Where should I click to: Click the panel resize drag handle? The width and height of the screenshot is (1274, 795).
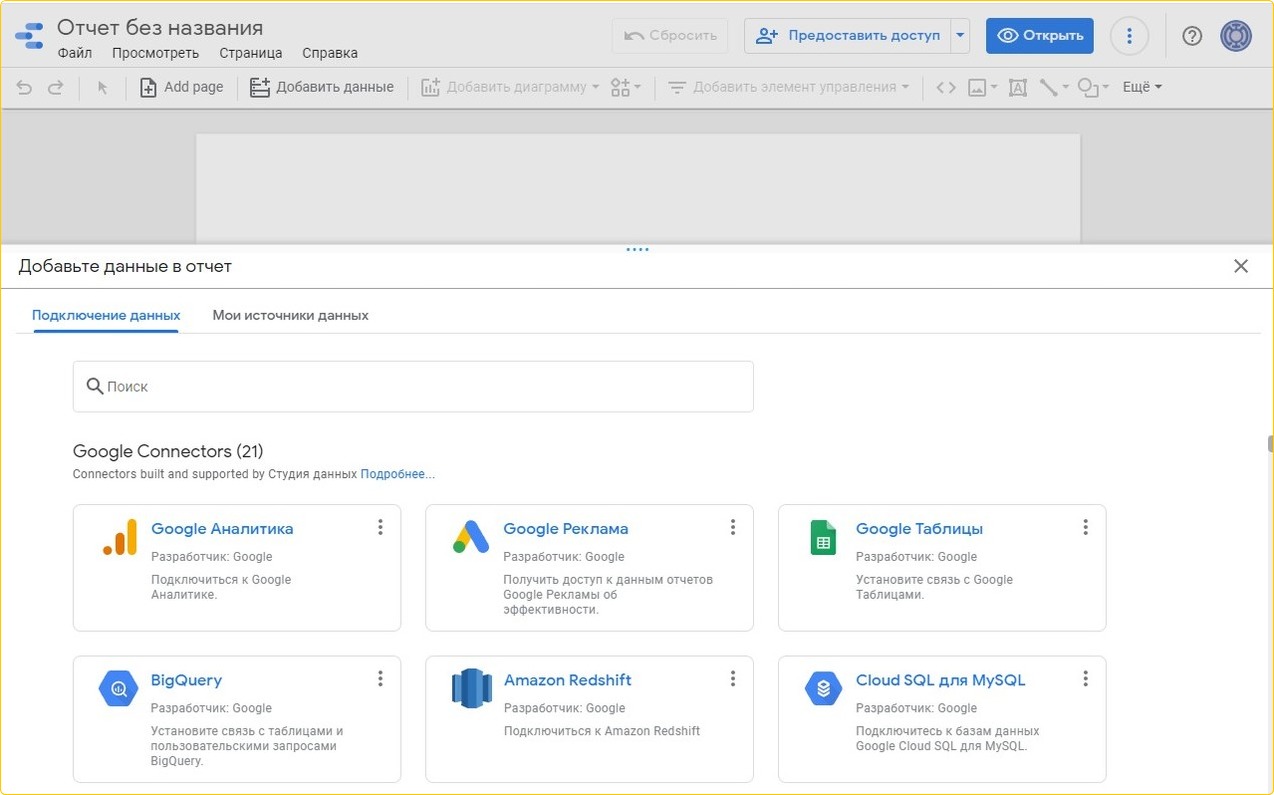pos(637,249)
